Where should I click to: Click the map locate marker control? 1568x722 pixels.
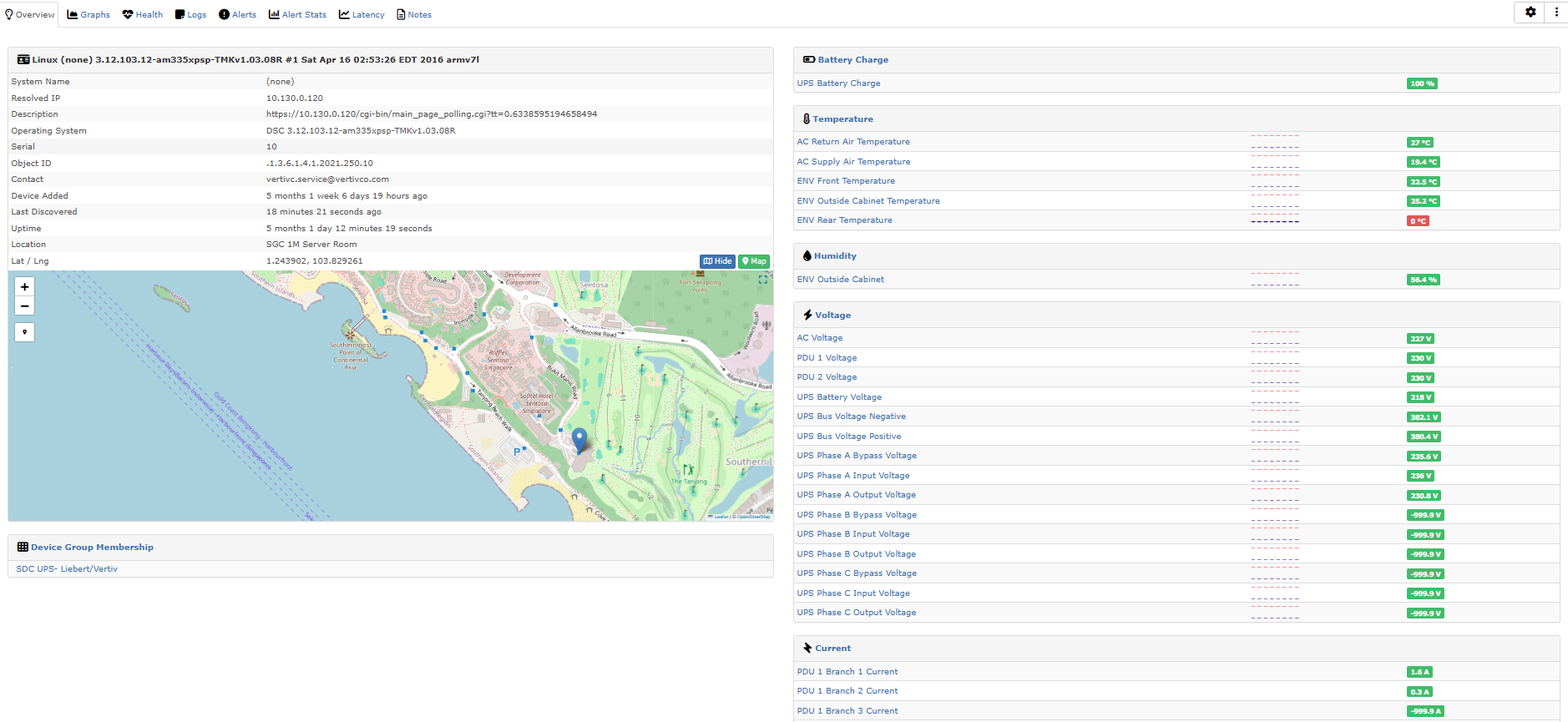25,332
